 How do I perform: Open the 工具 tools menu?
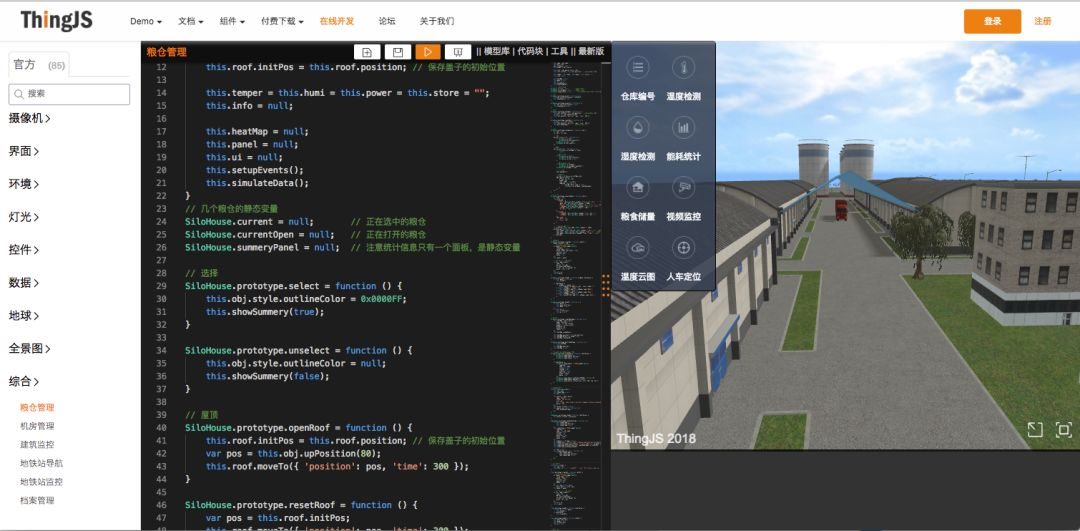(x=559, y=51)
